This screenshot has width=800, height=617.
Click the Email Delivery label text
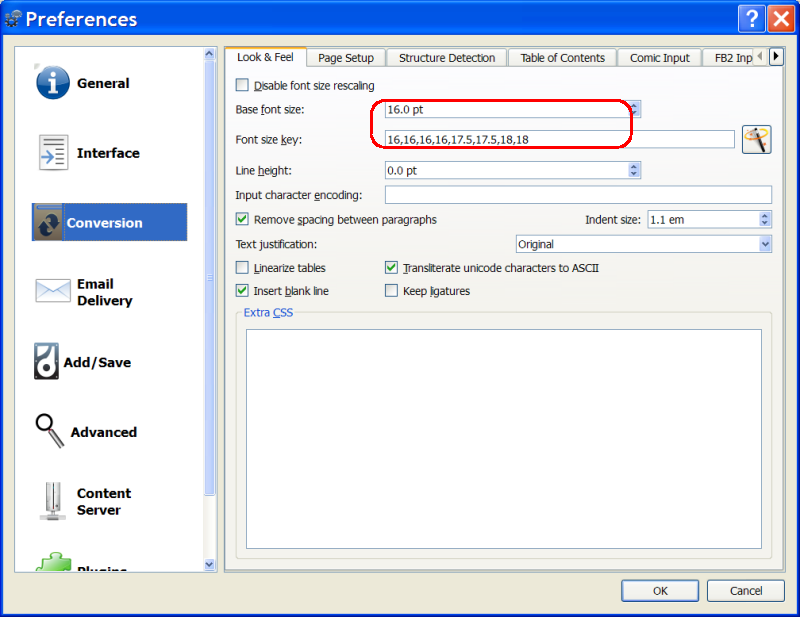[x=105, y=292]
